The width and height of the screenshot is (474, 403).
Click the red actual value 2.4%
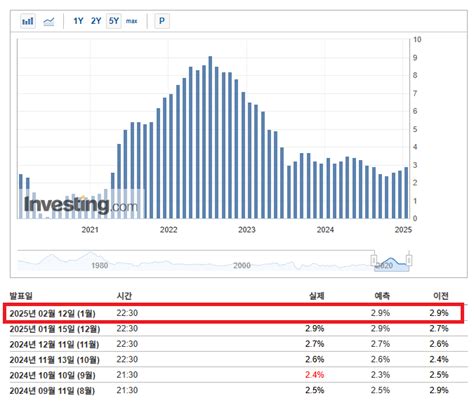click(x=314, y=375)
